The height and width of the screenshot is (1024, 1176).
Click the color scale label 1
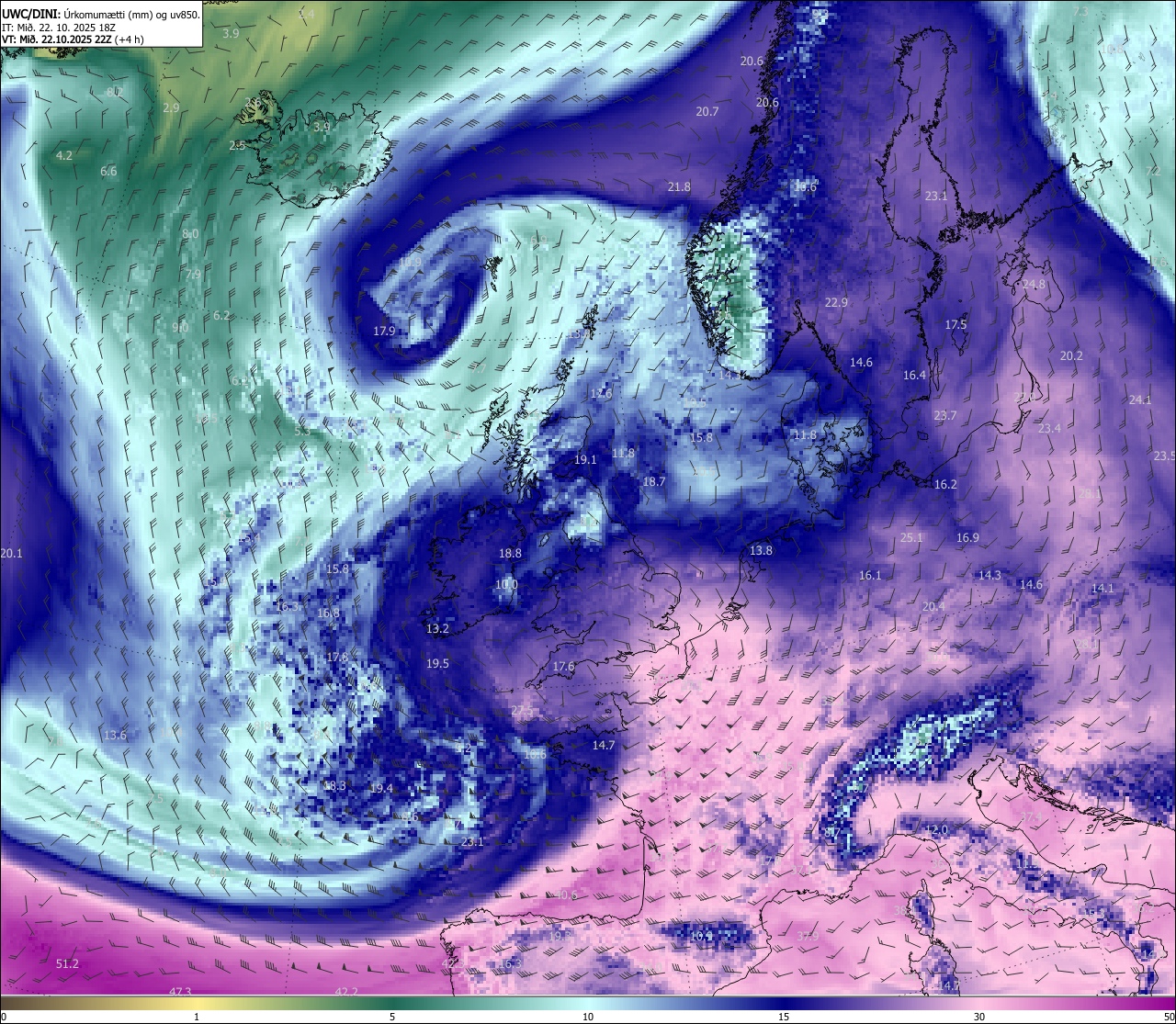coord(197,1017)
